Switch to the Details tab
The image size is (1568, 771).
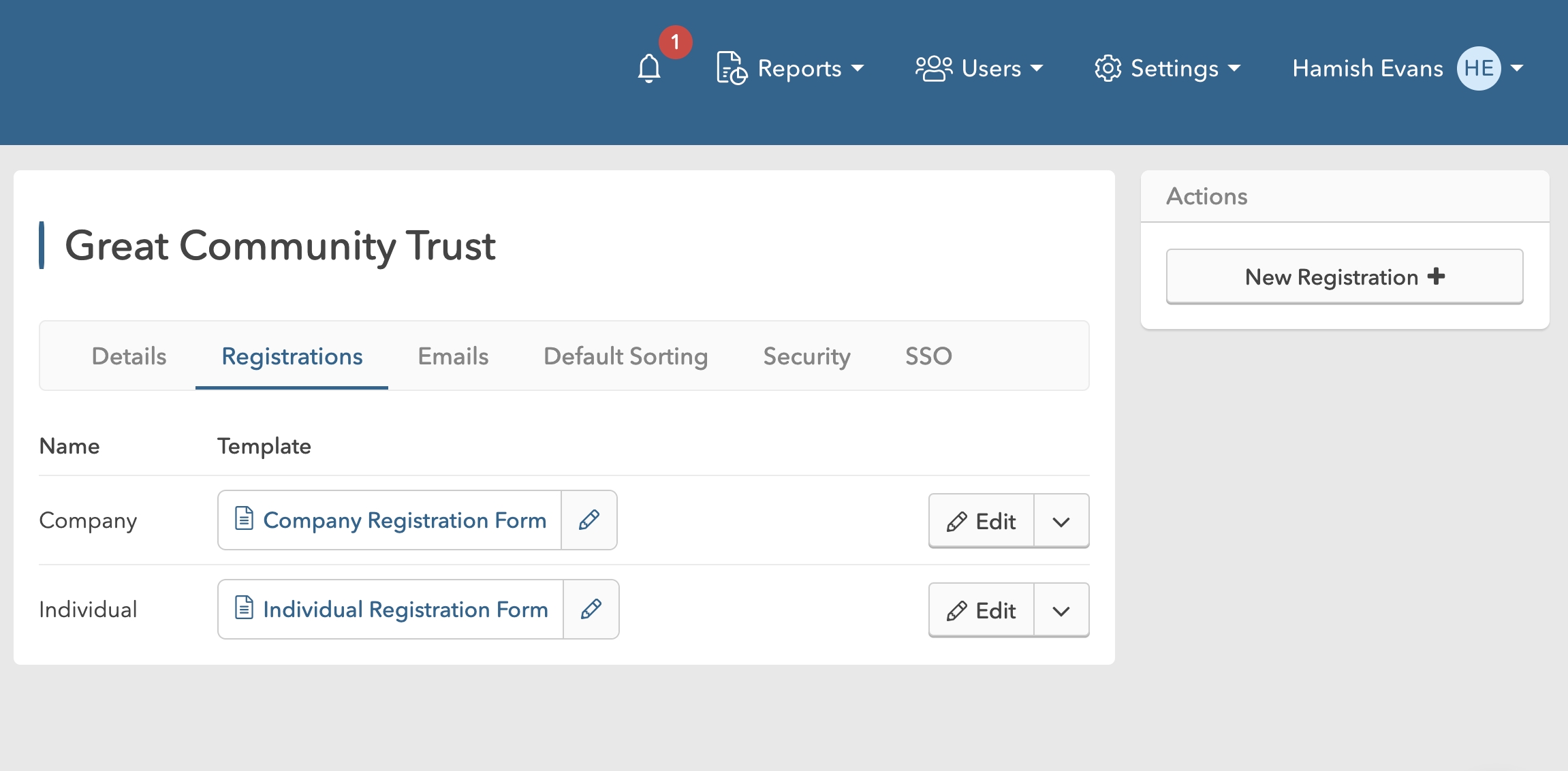[129, 356]
